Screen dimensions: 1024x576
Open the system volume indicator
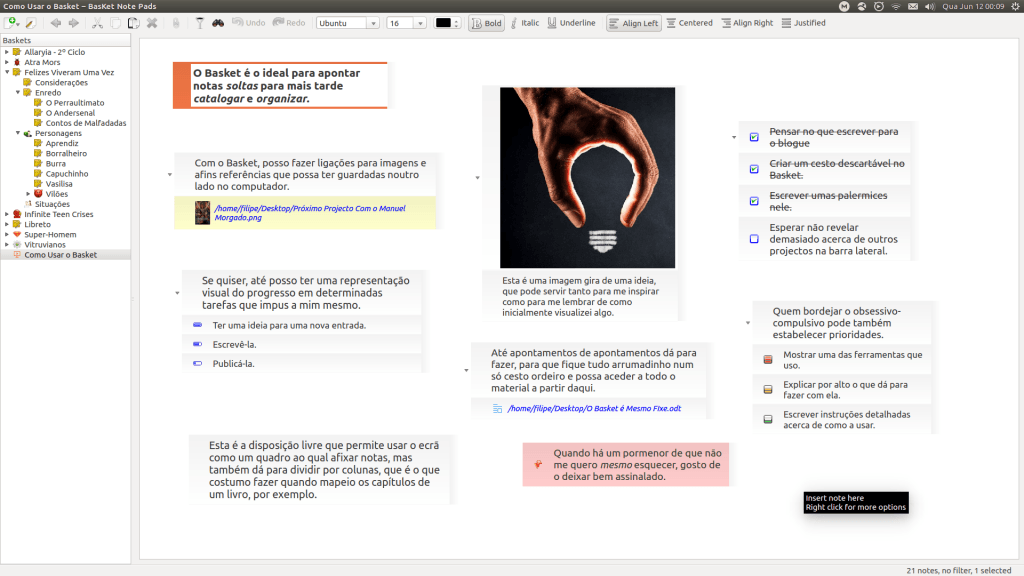pos(930,7)
